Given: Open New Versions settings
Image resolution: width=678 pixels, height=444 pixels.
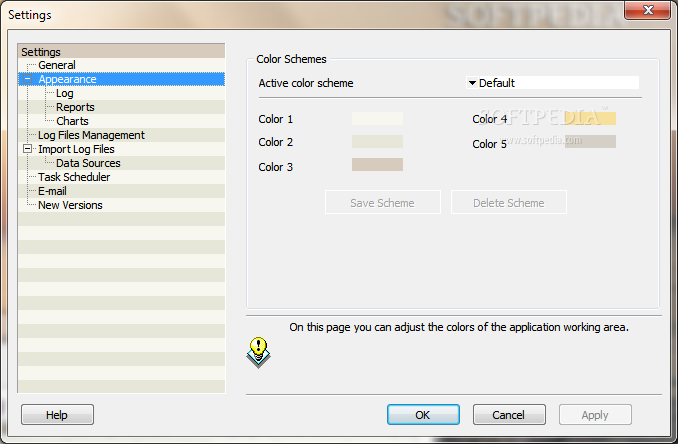Looking at the screenshot, I should 70,205.
